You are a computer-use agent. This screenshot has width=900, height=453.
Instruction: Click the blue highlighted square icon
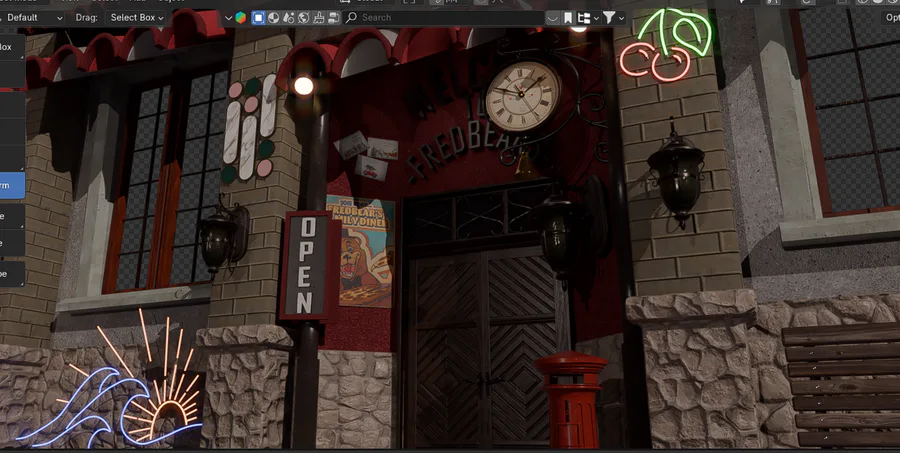click(x=258, y=18)
